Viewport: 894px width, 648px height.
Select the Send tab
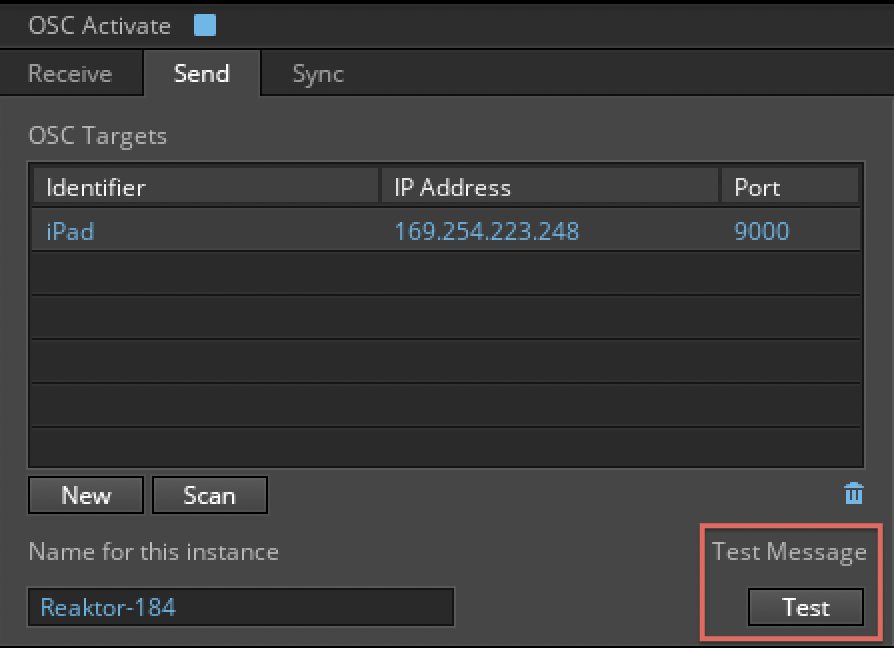(x=201, y=73)
